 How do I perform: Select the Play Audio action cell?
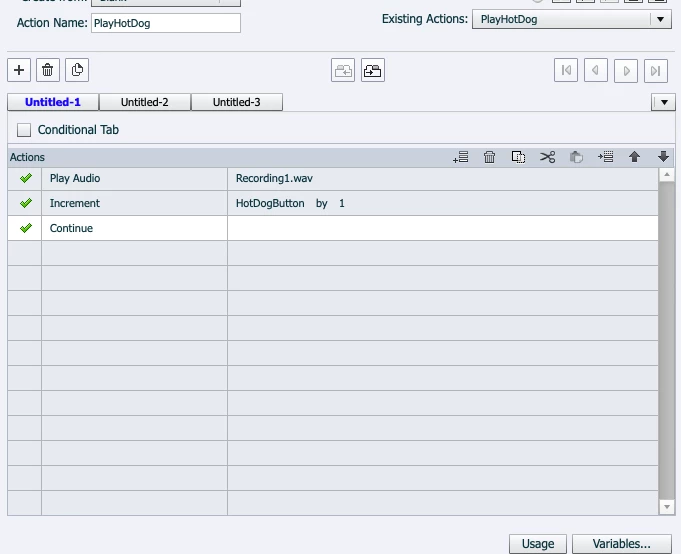134,178
